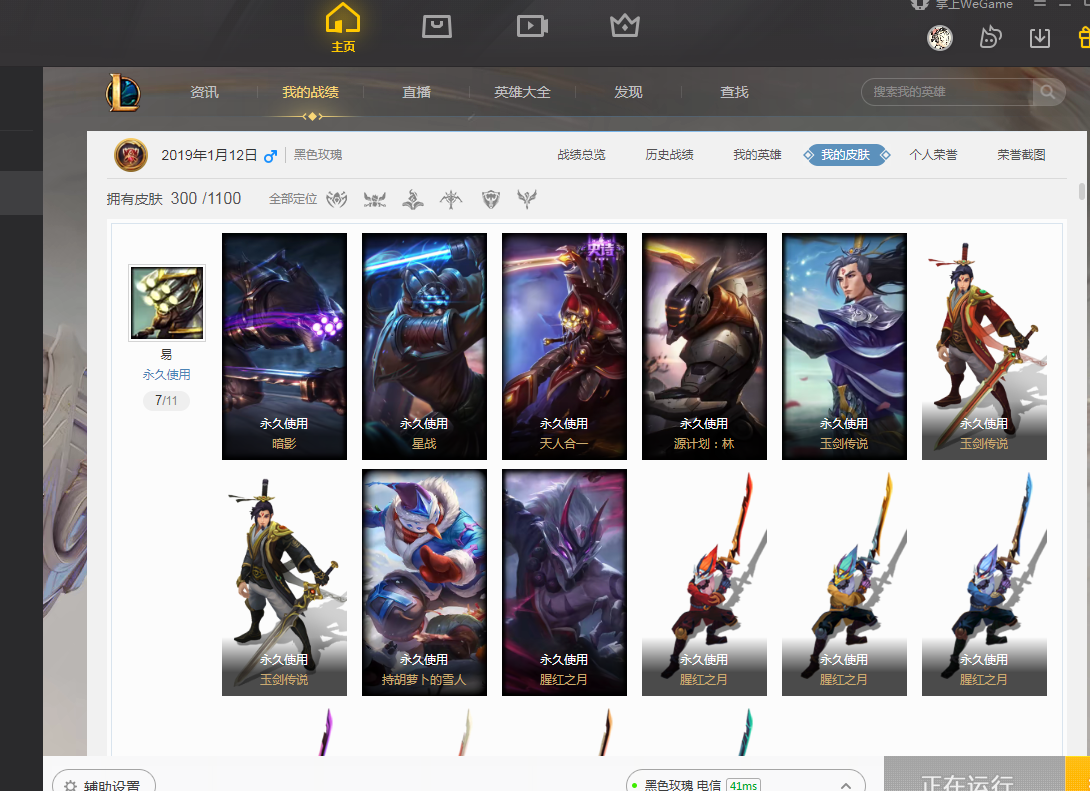This screenshot has width=1090, height=791.
Task: Go to 资讯 news tab
Action: (x=204, y=92)
